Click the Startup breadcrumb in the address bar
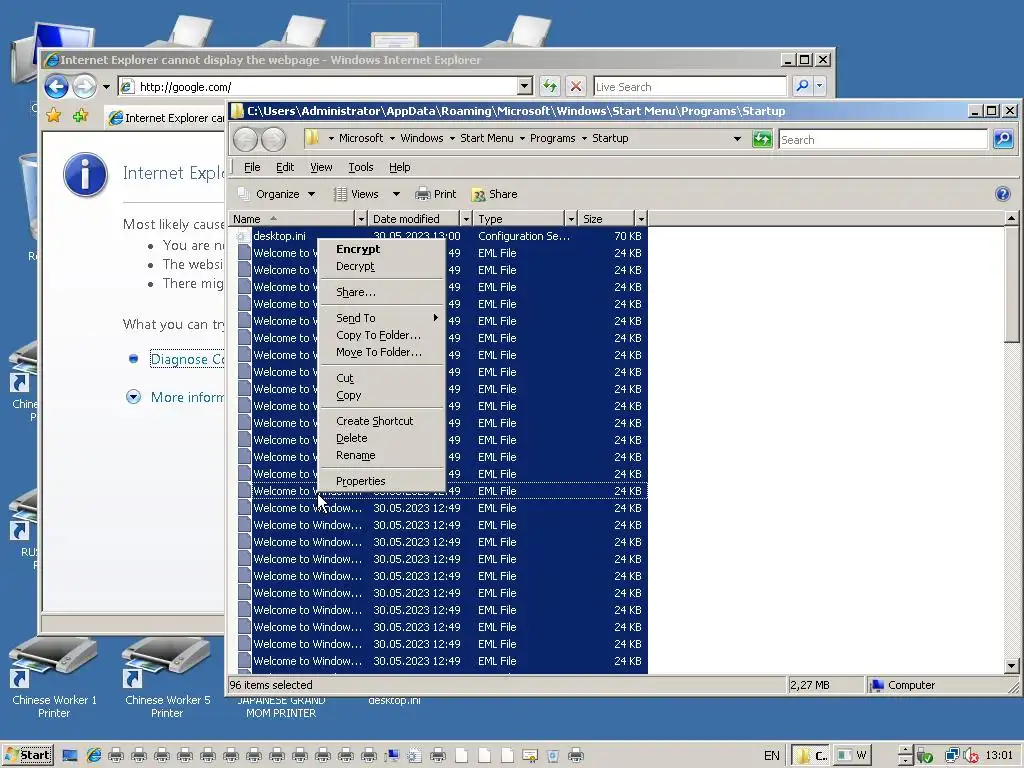 (x=610, y=138)
